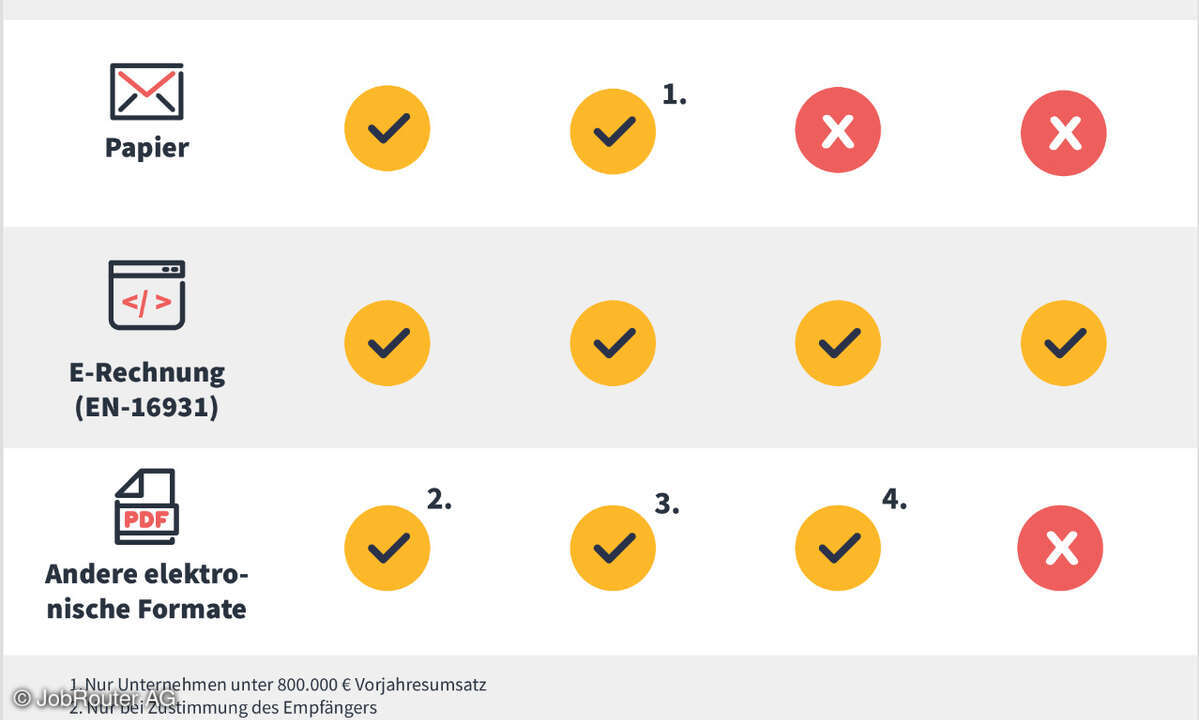Image resolution: width=1199 pixels, height=720 pixels.
Task: Click the PDF document icon
Action: (x=146, y=507)
